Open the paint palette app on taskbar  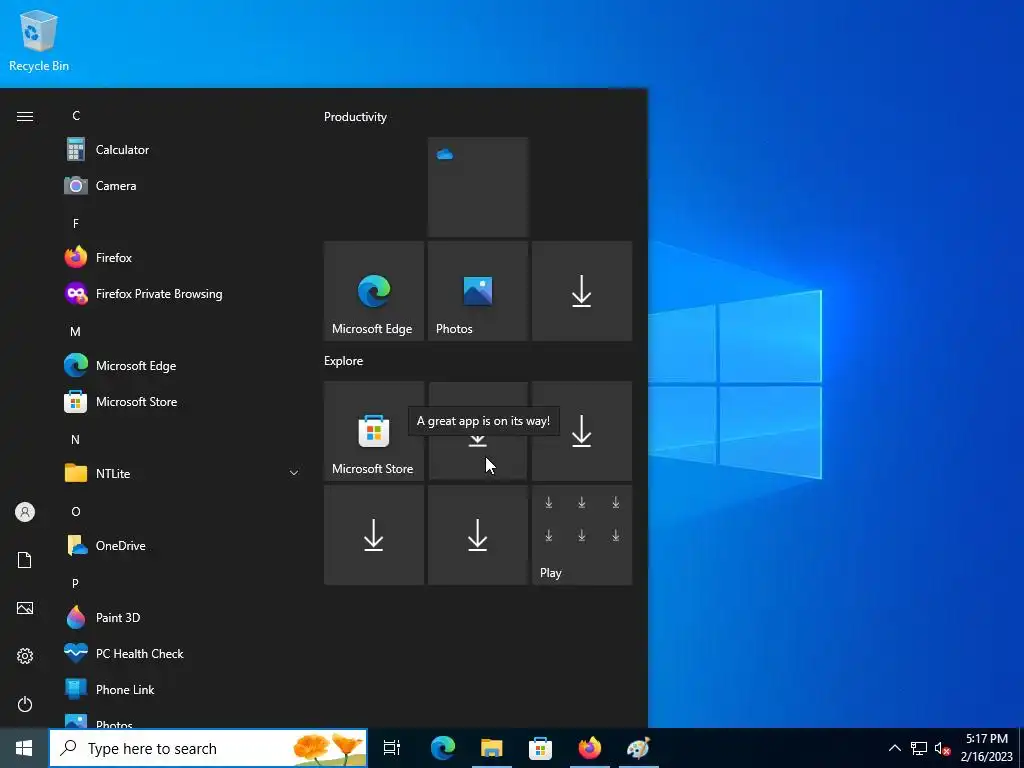tap(639, 748)
